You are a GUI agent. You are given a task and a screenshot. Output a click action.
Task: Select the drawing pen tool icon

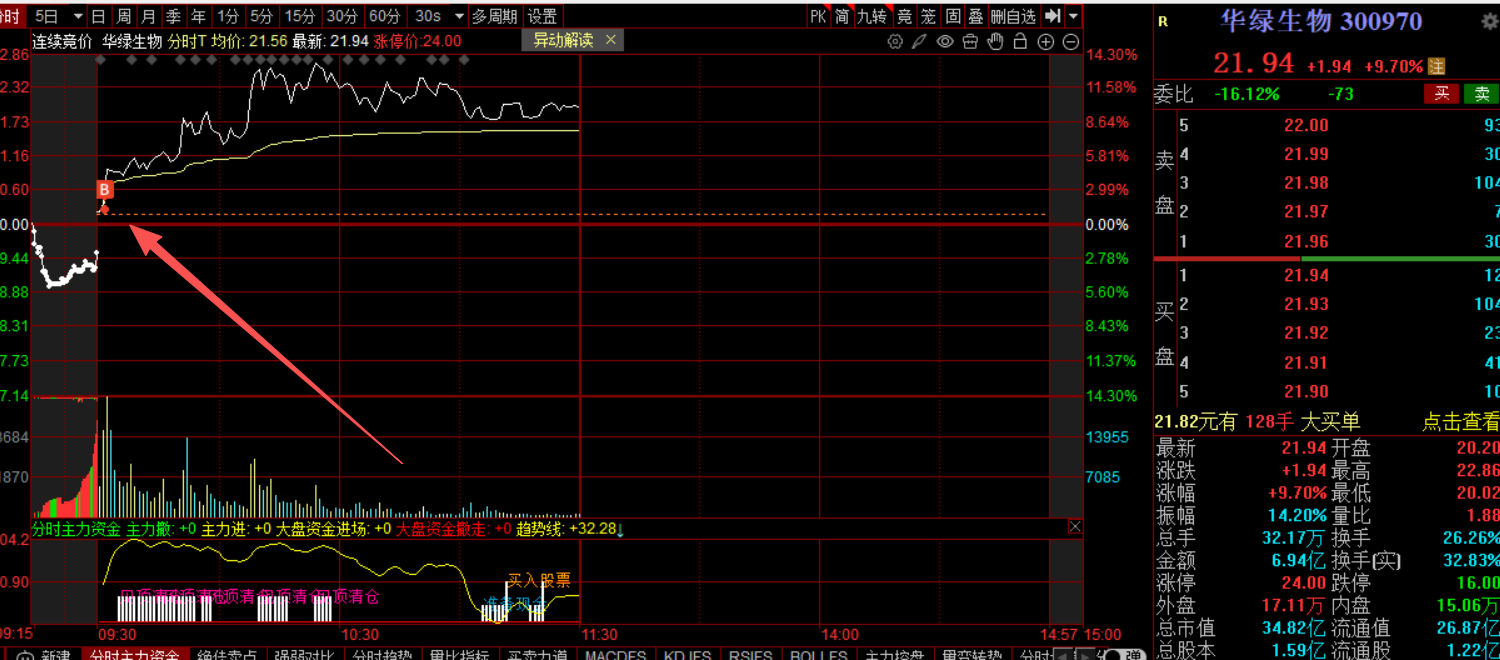coord(920,41)
